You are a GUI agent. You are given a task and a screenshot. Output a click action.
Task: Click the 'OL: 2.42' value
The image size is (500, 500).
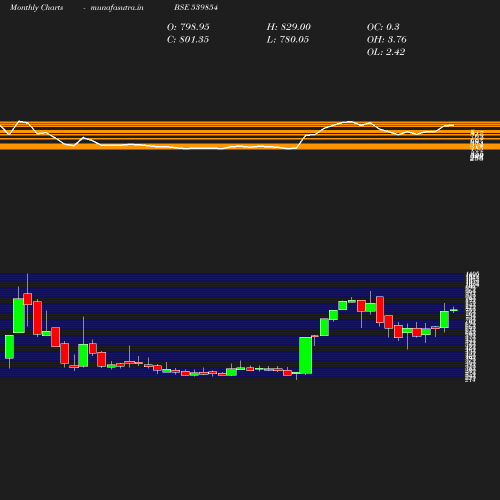click(x=386, y=52)
